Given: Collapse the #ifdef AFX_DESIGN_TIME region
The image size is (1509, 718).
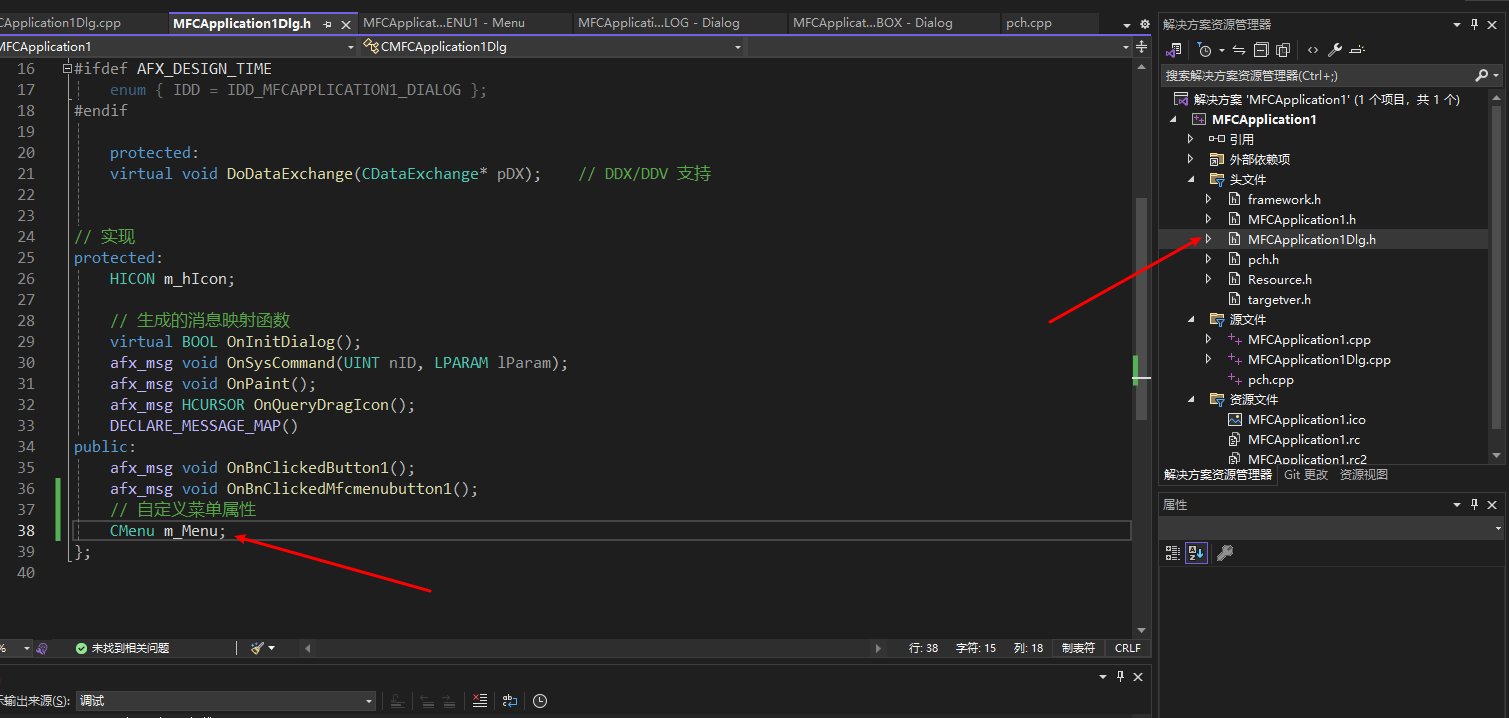Looking at the screenshot, I should click(x=66, y=69).
